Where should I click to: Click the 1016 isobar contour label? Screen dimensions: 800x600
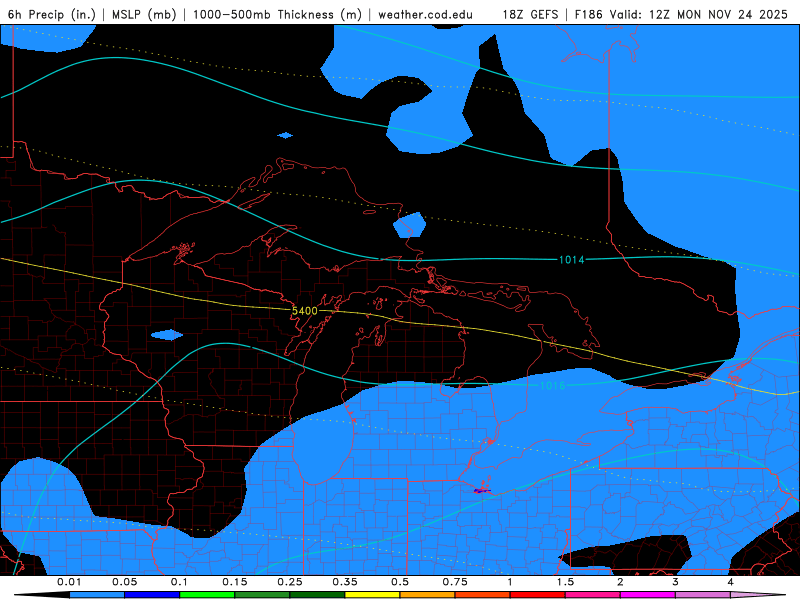[553, 385]
